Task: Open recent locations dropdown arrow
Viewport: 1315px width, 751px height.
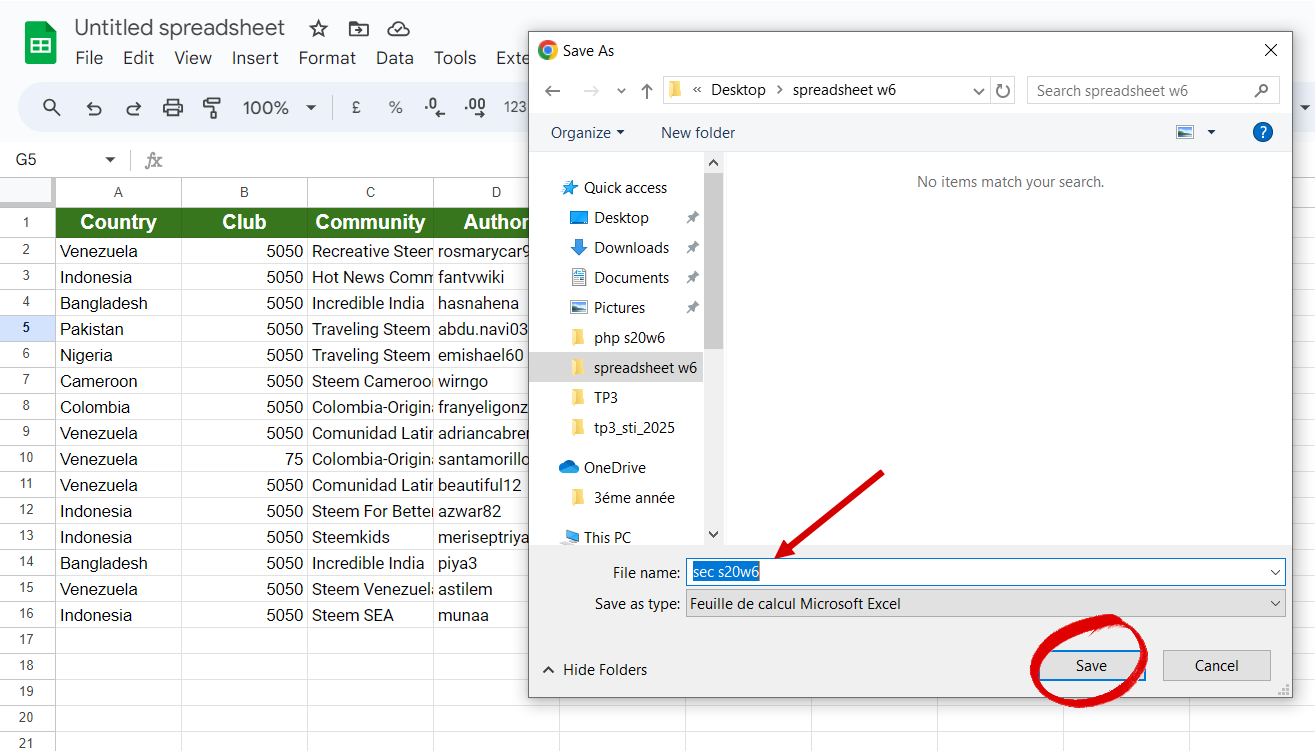Action: 621,90
